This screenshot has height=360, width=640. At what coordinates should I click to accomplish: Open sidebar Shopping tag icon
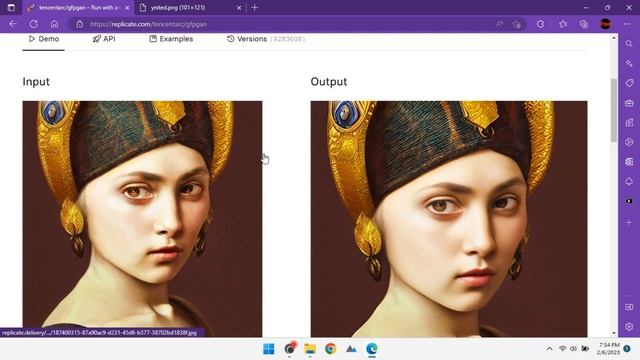point(629,83)
